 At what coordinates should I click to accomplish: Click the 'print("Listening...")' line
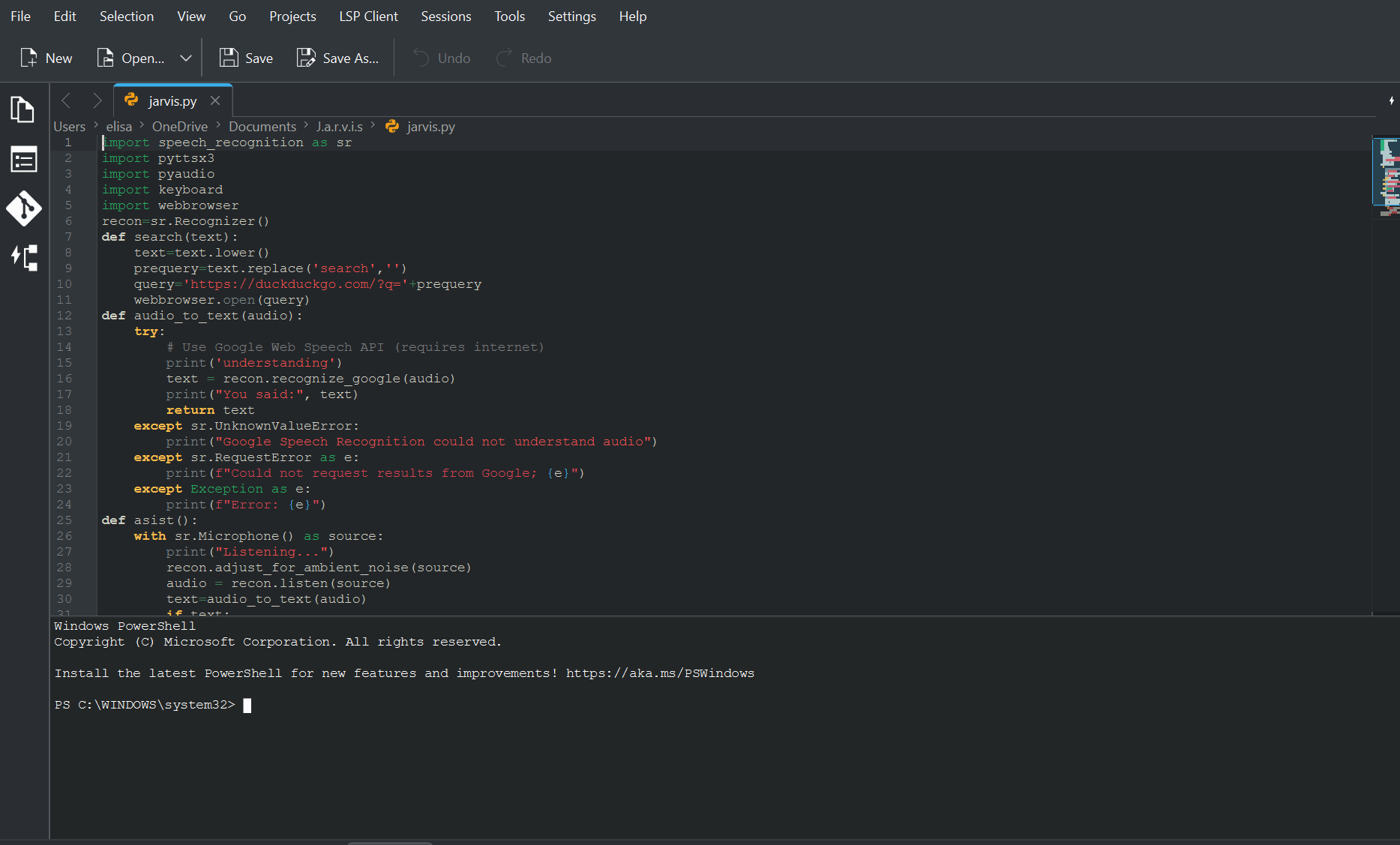pyautogui.click(x=250, y=552)
